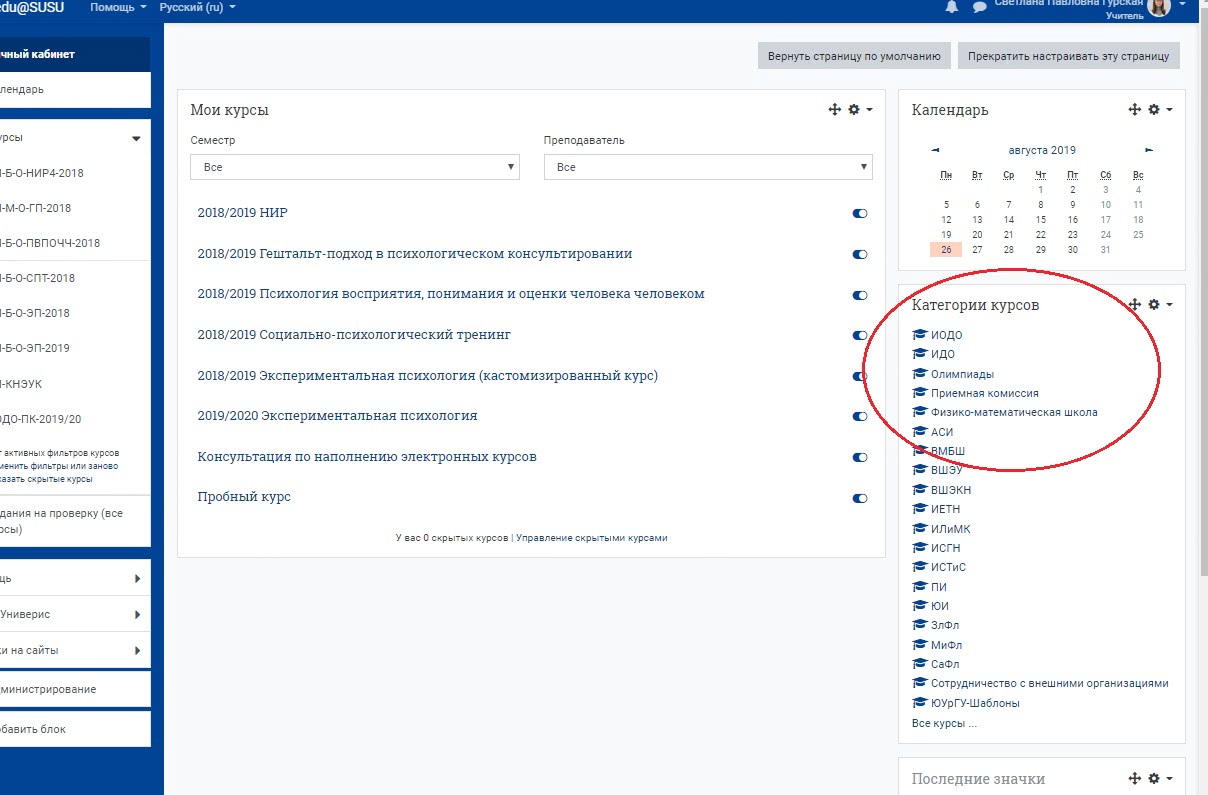Open the Преподаватель dropdown
The width and height of the screenshot is (1208, 795).
pyautogui.click(x=708, y=167)
